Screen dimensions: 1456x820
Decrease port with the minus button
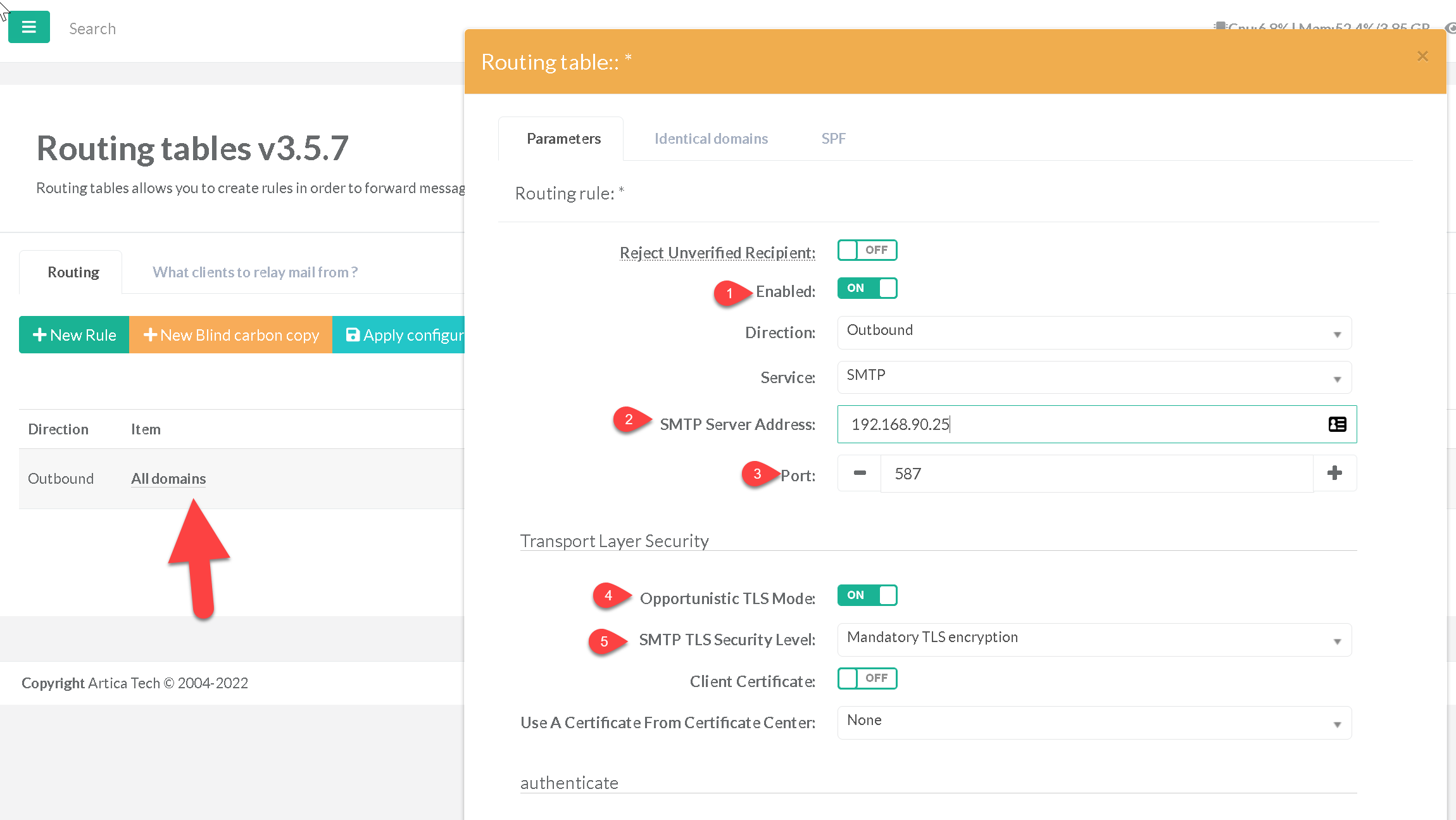(859, 473)
